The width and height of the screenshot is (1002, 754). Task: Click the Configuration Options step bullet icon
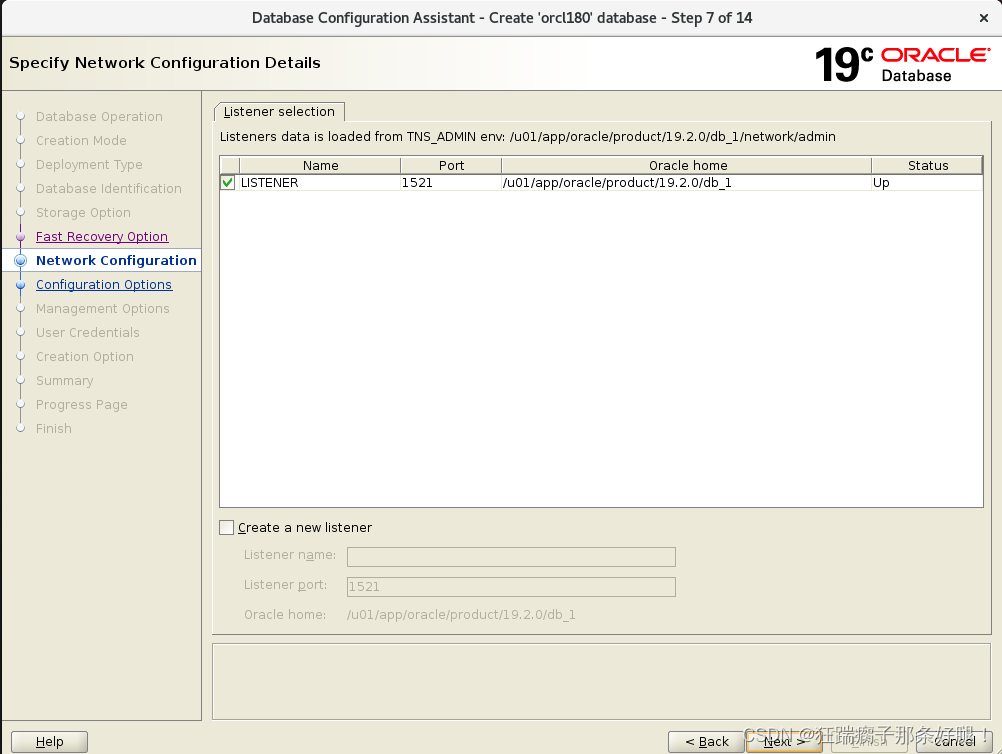(20, 285)
